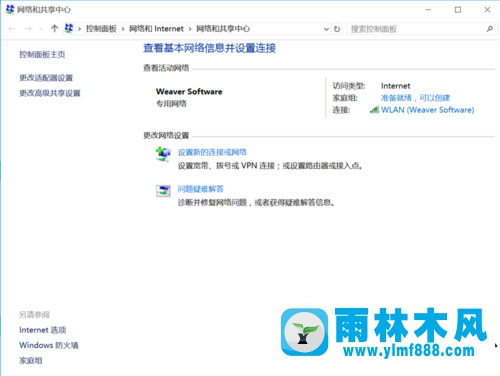Click the Weaver Software network name

[189, 91]
